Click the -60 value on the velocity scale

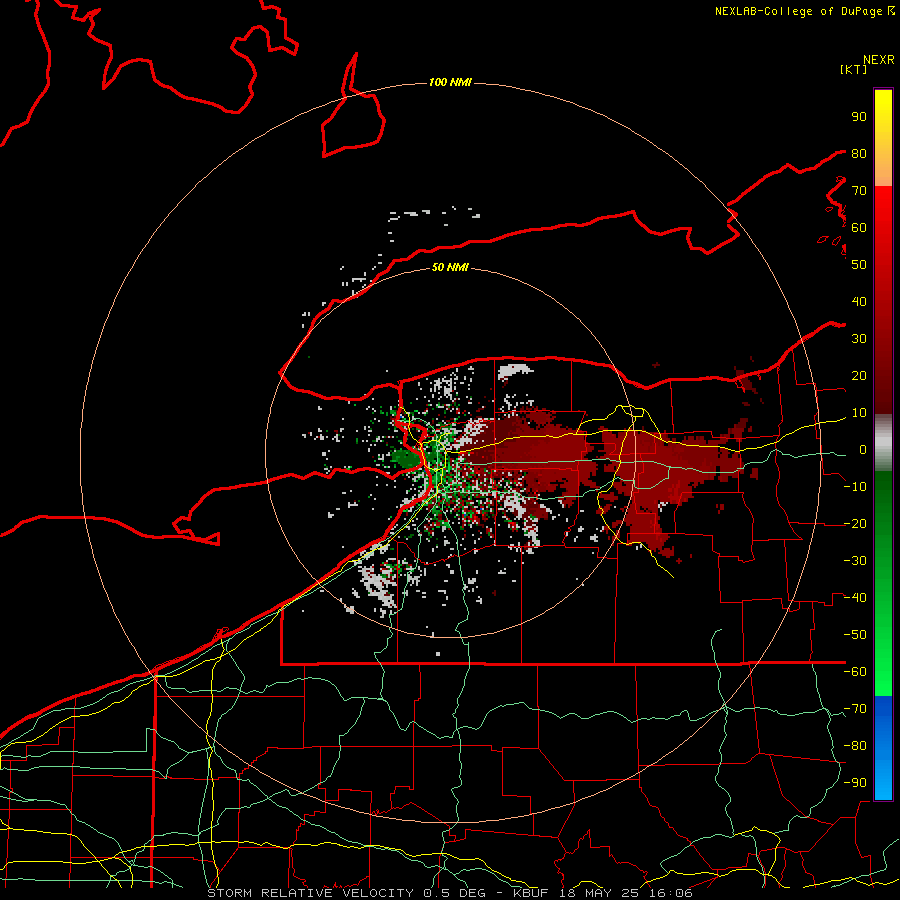pos(855,672)
